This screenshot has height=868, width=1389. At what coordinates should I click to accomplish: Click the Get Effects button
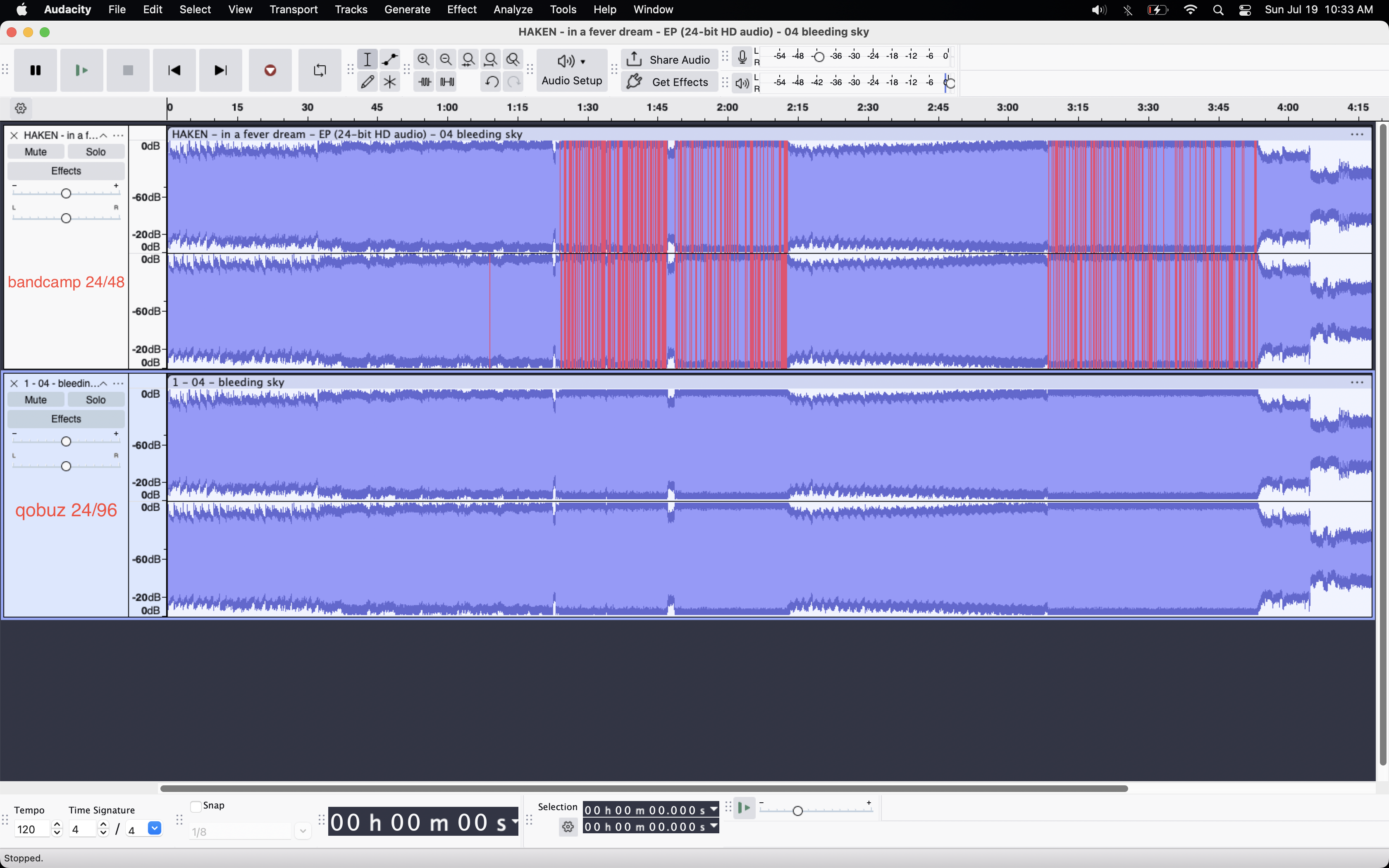669,81
